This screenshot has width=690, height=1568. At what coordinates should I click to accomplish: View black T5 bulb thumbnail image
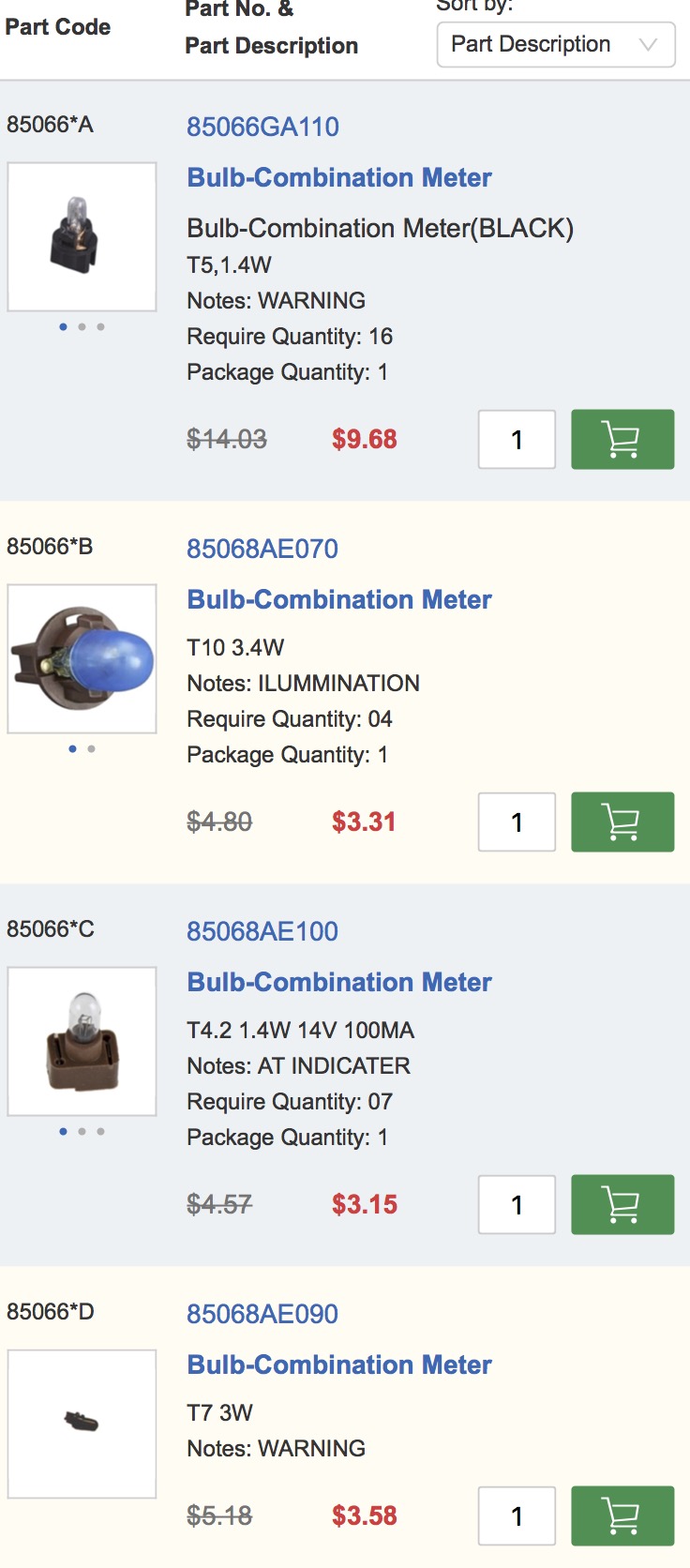click(82, 236)
